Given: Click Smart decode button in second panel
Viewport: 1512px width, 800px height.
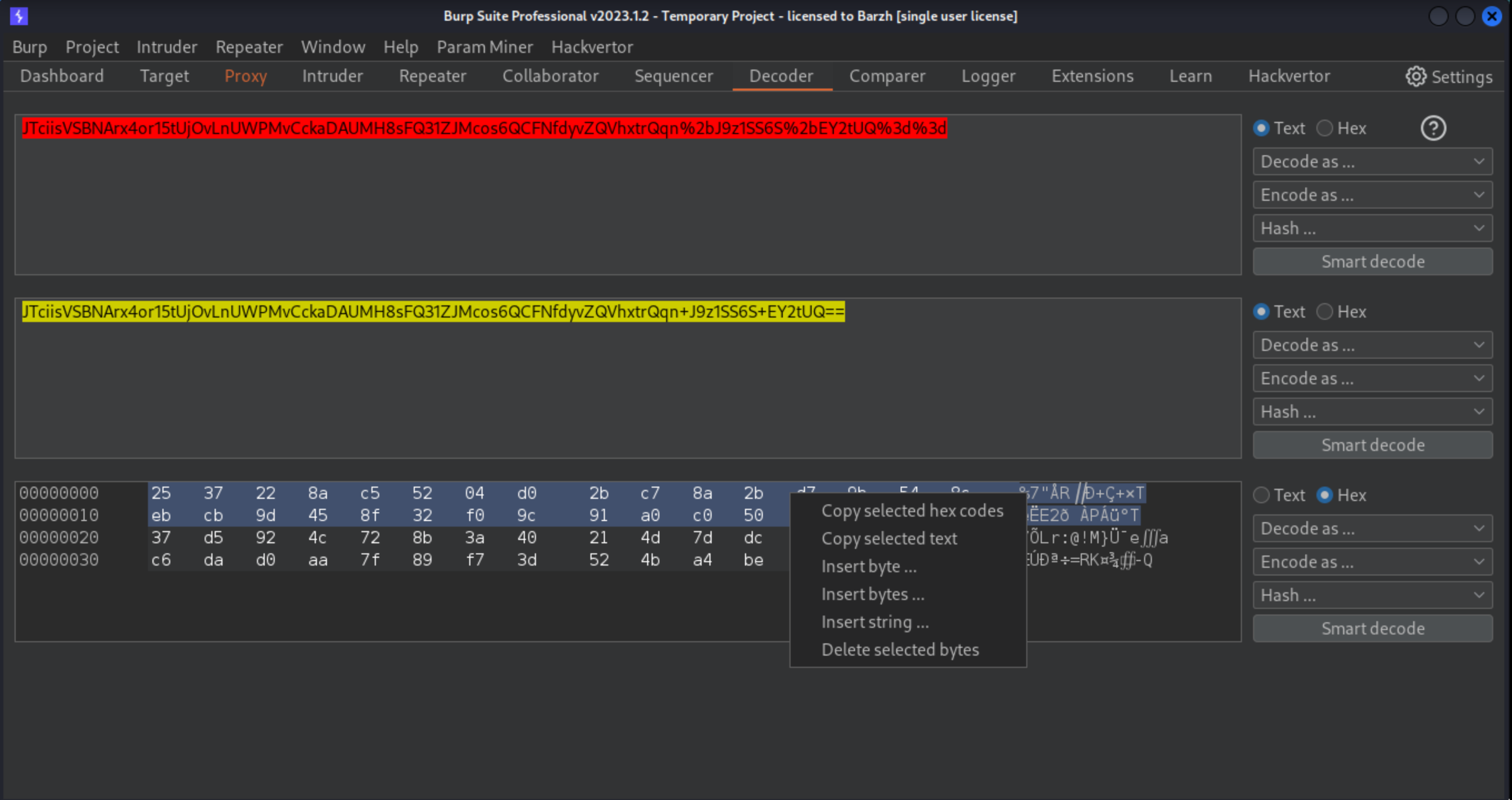Looking at the screenshot, I should coord(1372,446).
